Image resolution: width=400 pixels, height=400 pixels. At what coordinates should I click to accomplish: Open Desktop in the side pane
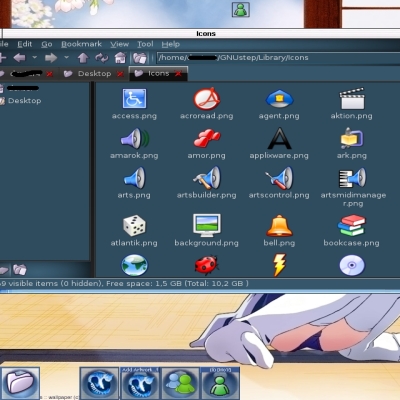coord(24,101)
